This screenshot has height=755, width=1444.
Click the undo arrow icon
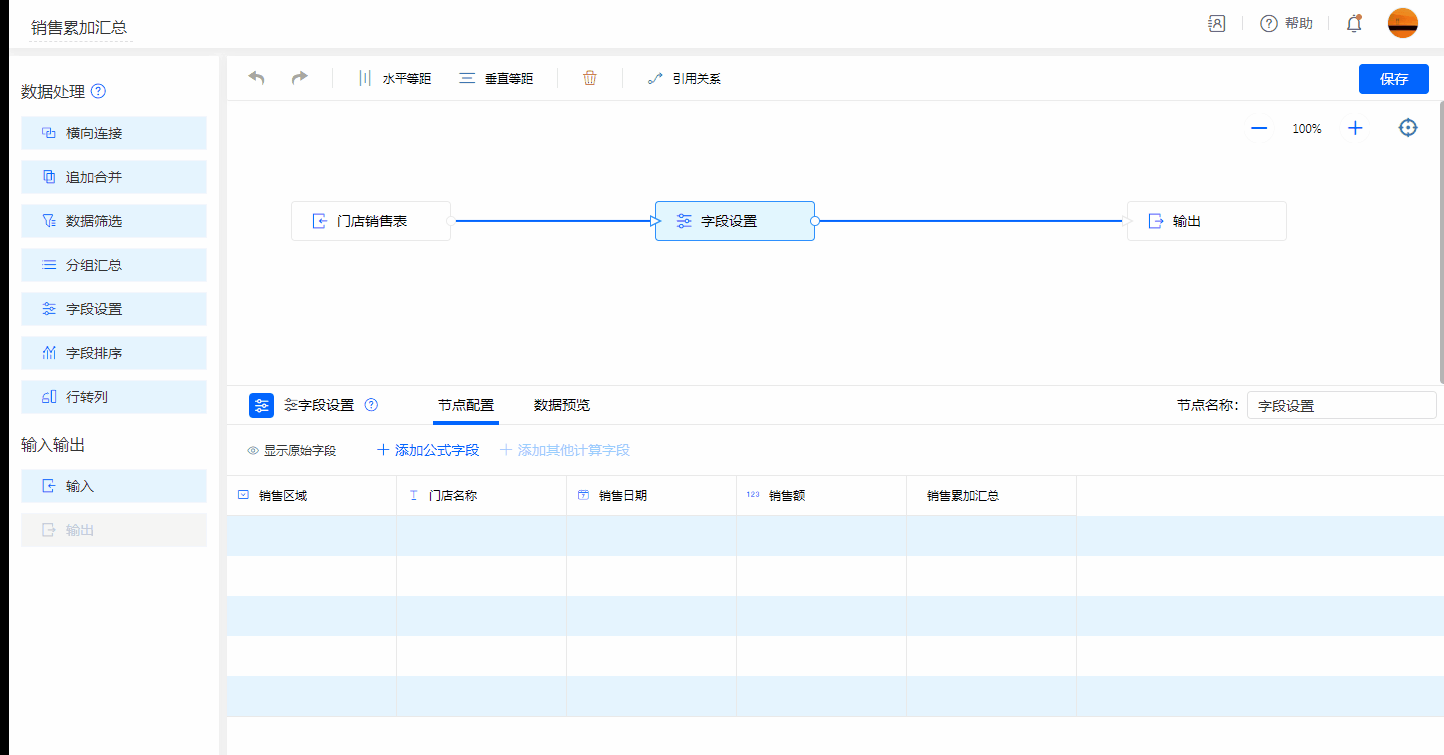[x=257, y=78]
